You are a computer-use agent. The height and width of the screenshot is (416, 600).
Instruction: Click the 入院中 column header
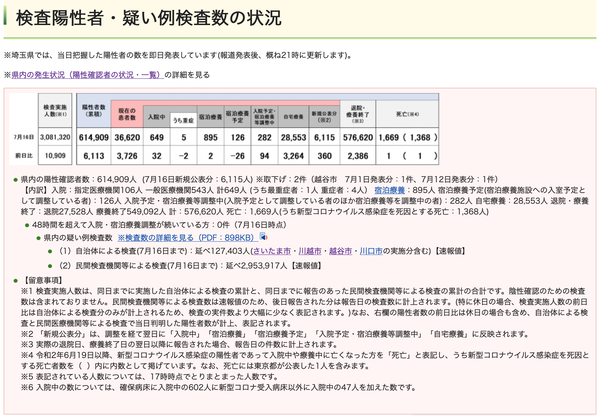(x=157, y=116)
